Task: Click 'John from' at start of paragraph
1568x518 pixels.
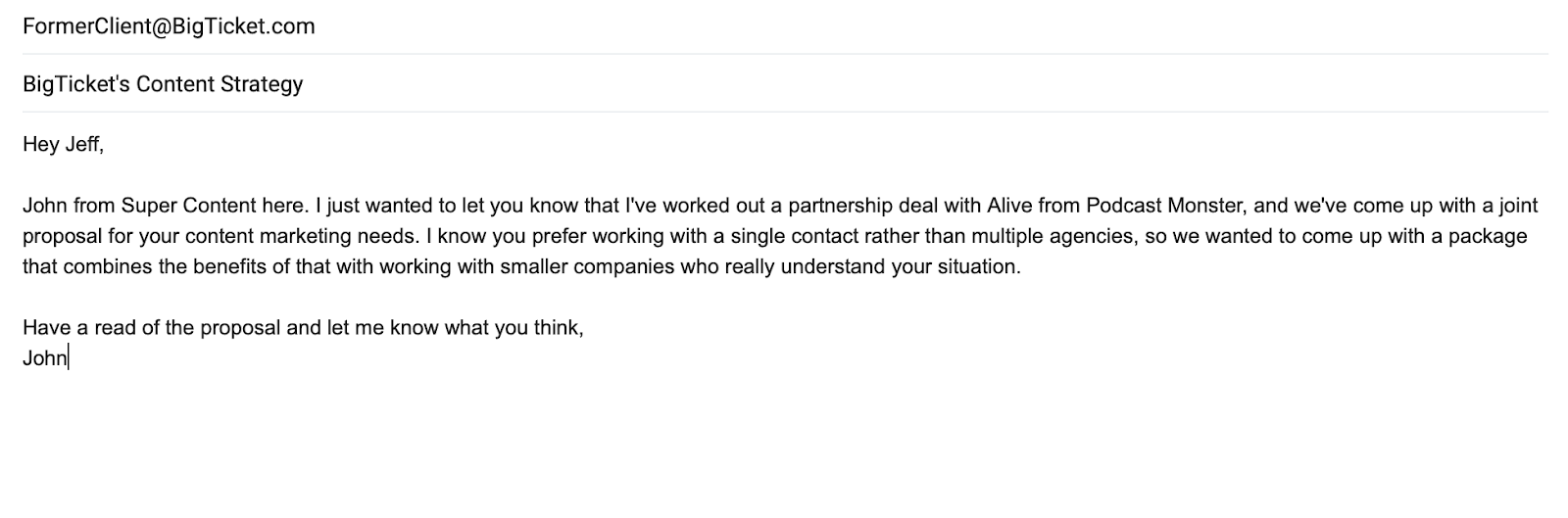Action: [69, 206]
